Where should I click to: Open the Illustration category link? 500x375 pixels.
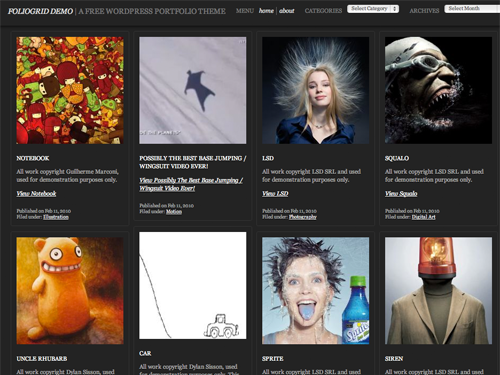coord(56,217)
